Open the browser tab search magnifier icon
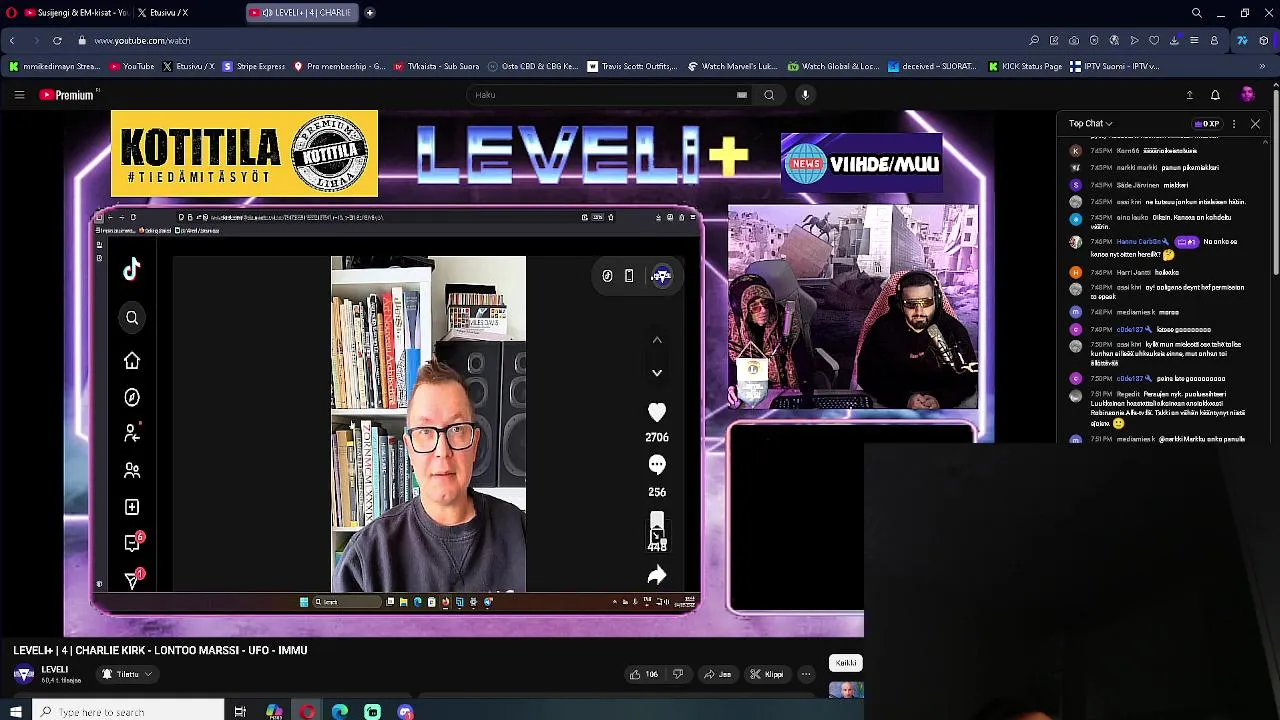Viewport: 1280px width, 720px height. coord(1197,13)
